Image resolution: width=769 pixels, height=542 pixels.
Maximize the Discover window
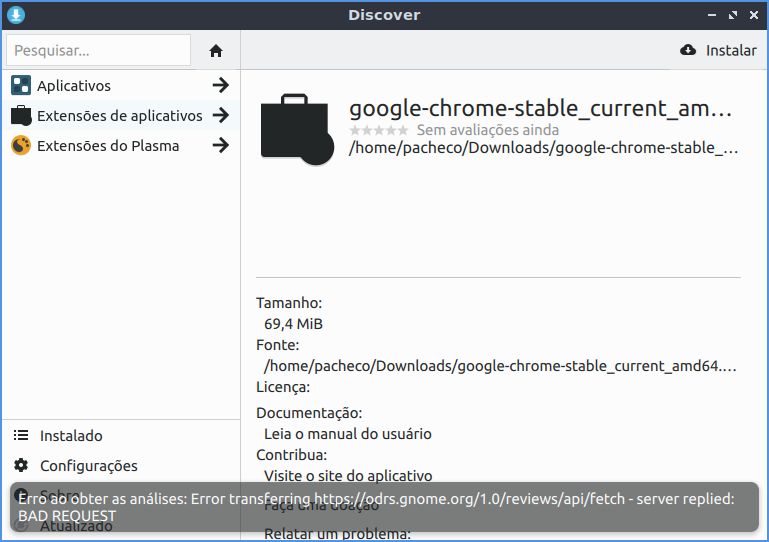click(733, 15)
